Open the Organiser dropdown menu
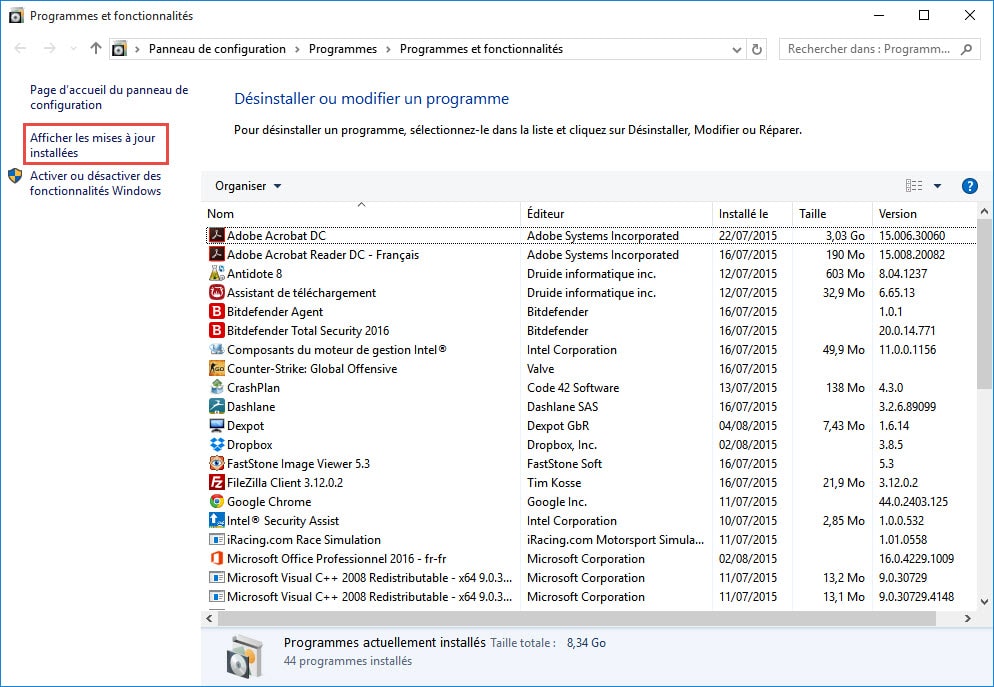Screen dimensions: 994x687 coord(248,186)
